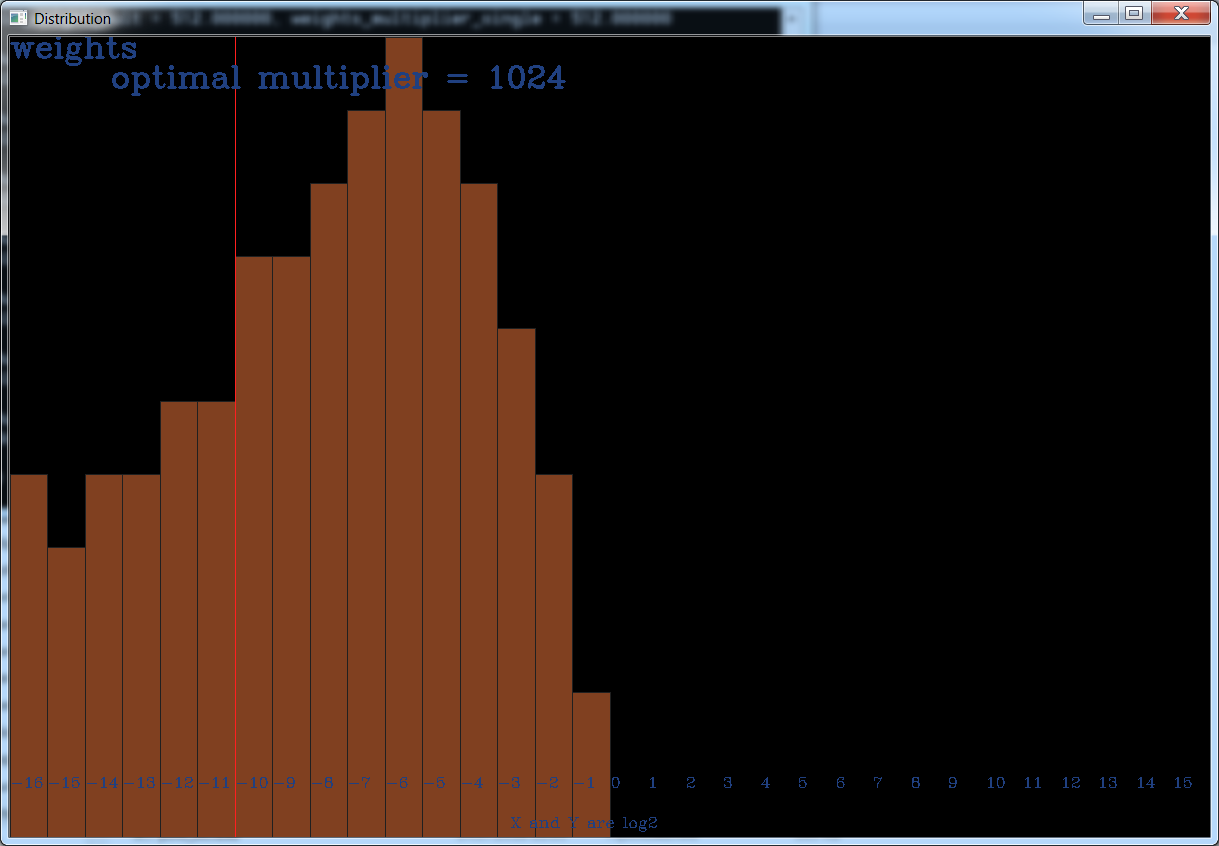This screenshot has width=1219, height=846.
Task: Click the positive x-axis label 3
Action: pyautogui.click(x=728, y=783)
